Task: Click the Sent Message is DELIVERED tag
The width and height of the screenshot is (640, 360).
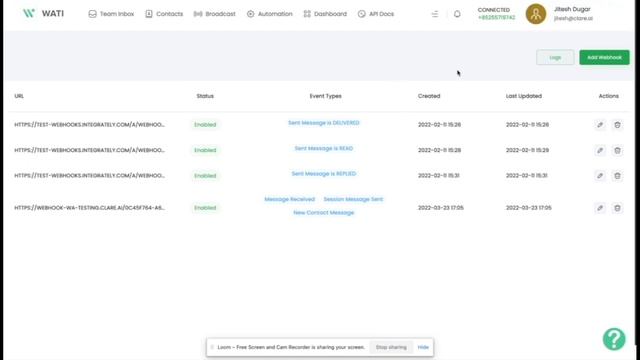Action: (324, 123)
